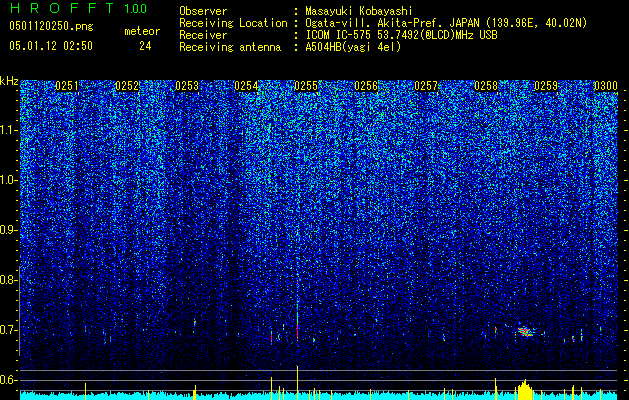Click the Receiving antenna field label
This screenshot has width=629, height=400.
click(x=230, y=47)
